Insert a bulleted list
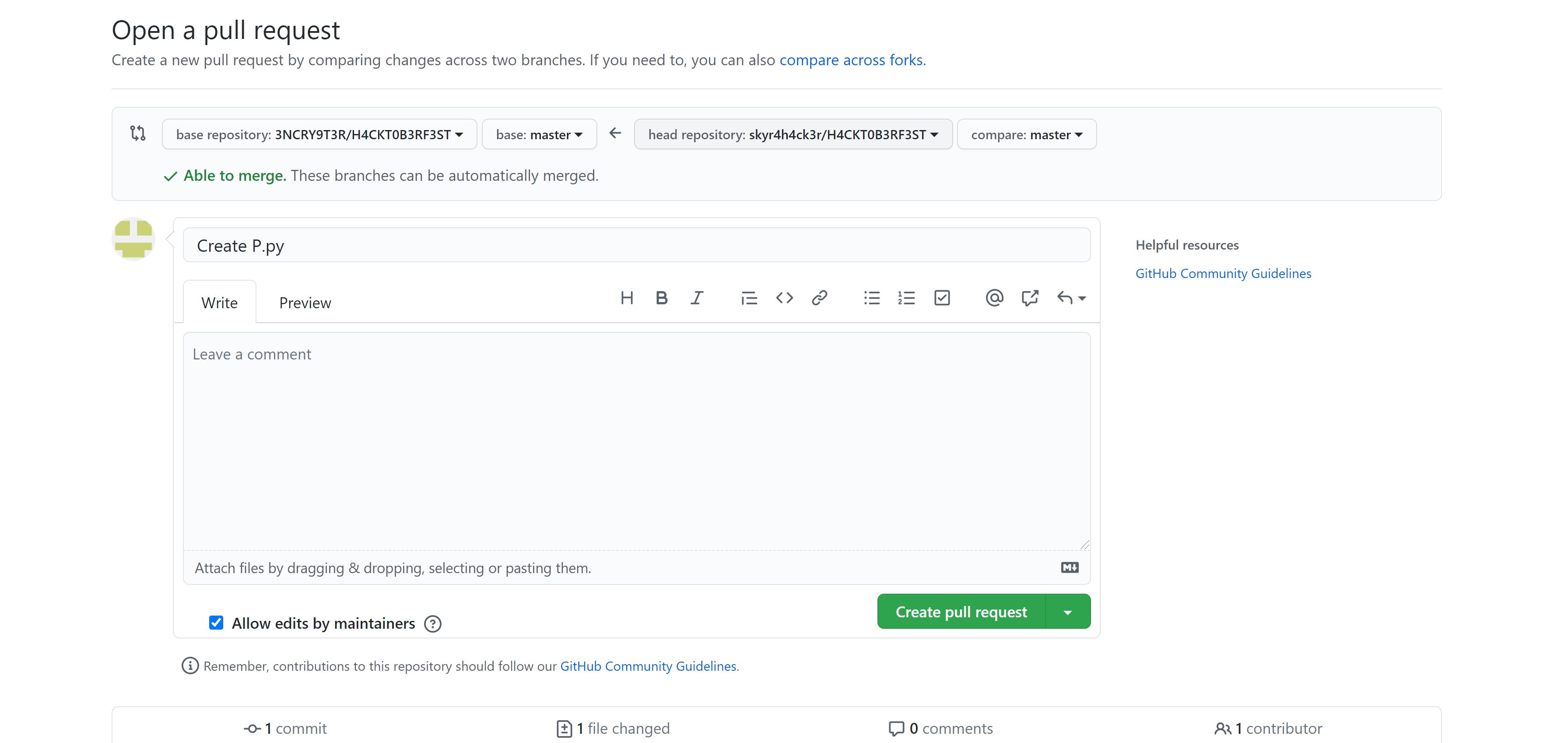This screenshot has width=1568, height=743. (872, 298)
